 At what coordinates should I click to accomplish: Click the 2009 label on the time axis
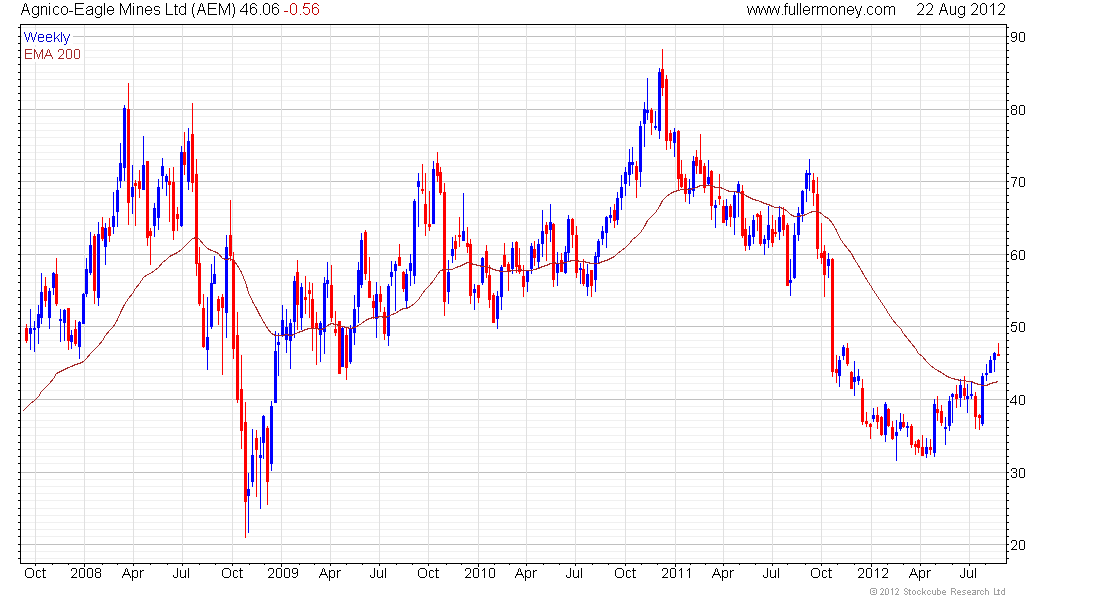283,574
